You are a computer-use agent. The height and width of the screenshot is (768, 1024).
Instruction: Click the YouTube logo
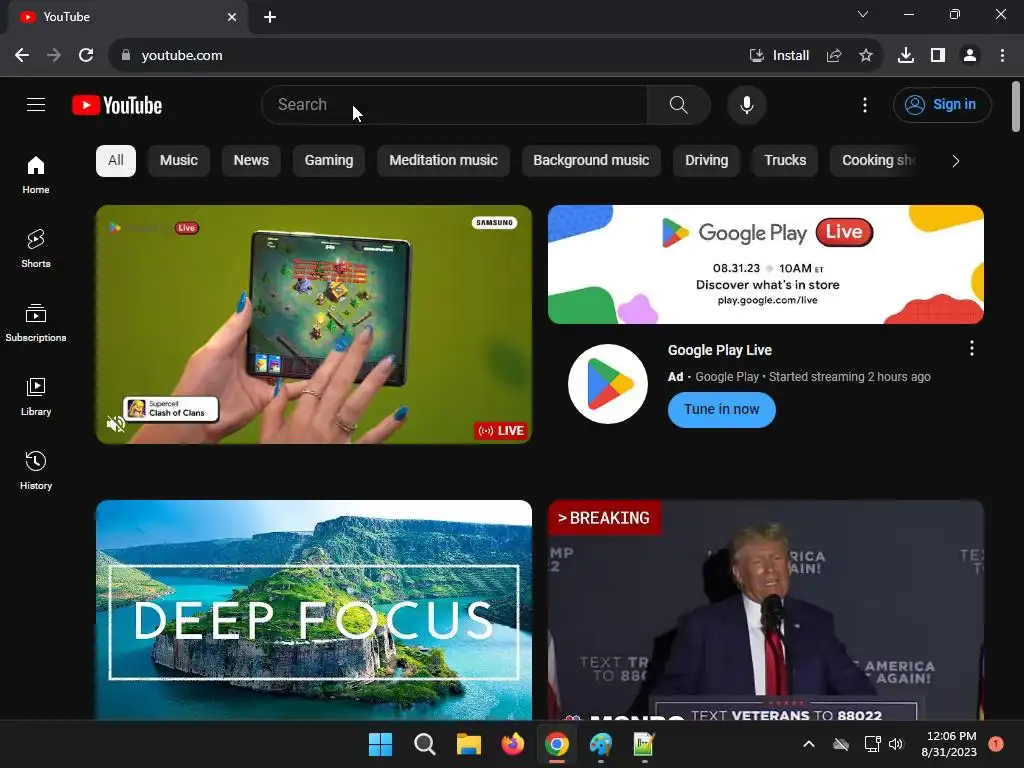pyautogui.click(x=117, y=105)
